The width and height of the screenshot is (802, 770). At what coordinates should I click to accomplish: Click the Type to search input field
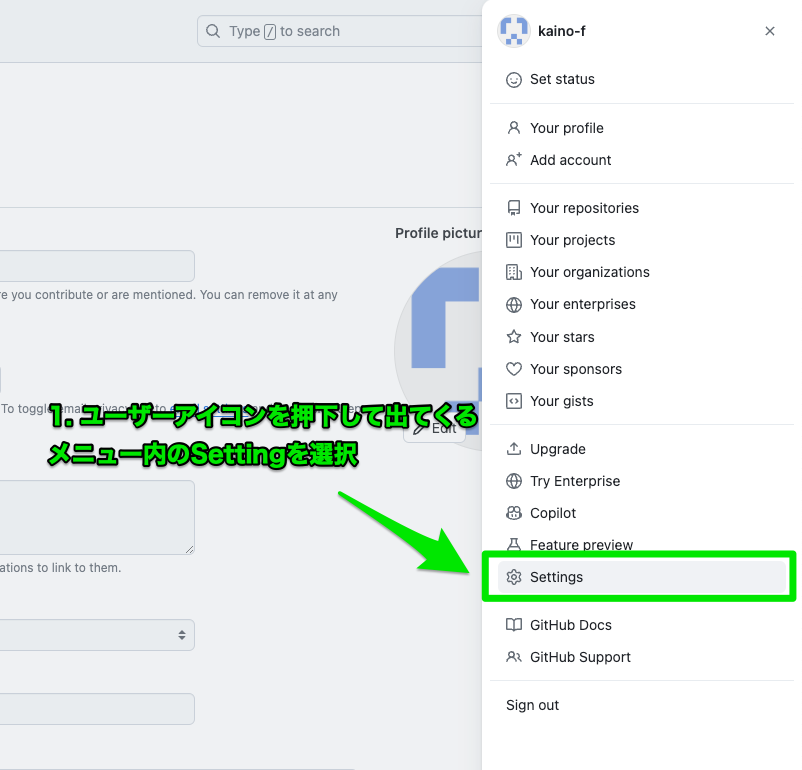tap(300, 31)
